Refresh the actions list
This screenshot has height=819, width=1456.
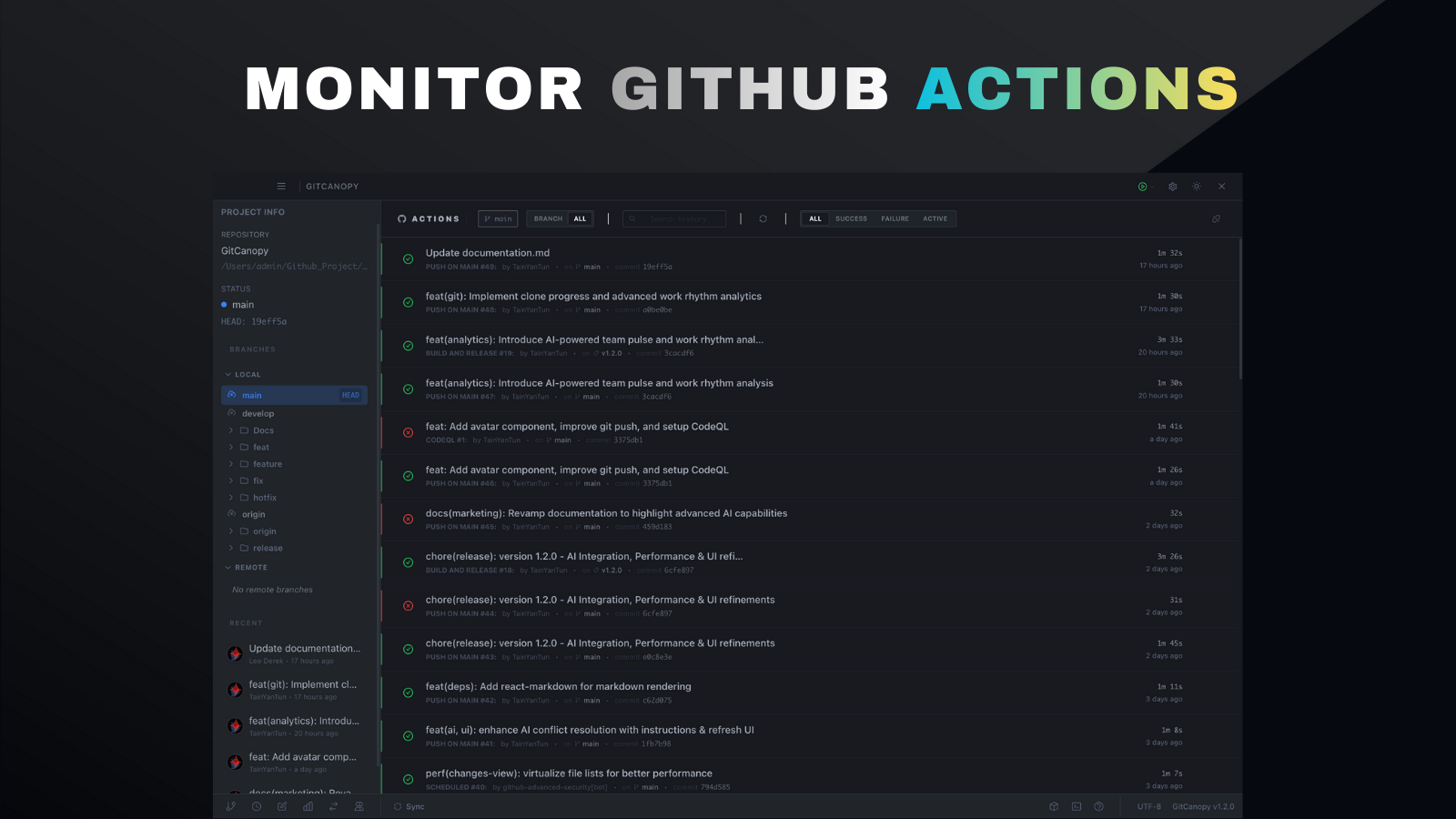(x=763, y=219)
